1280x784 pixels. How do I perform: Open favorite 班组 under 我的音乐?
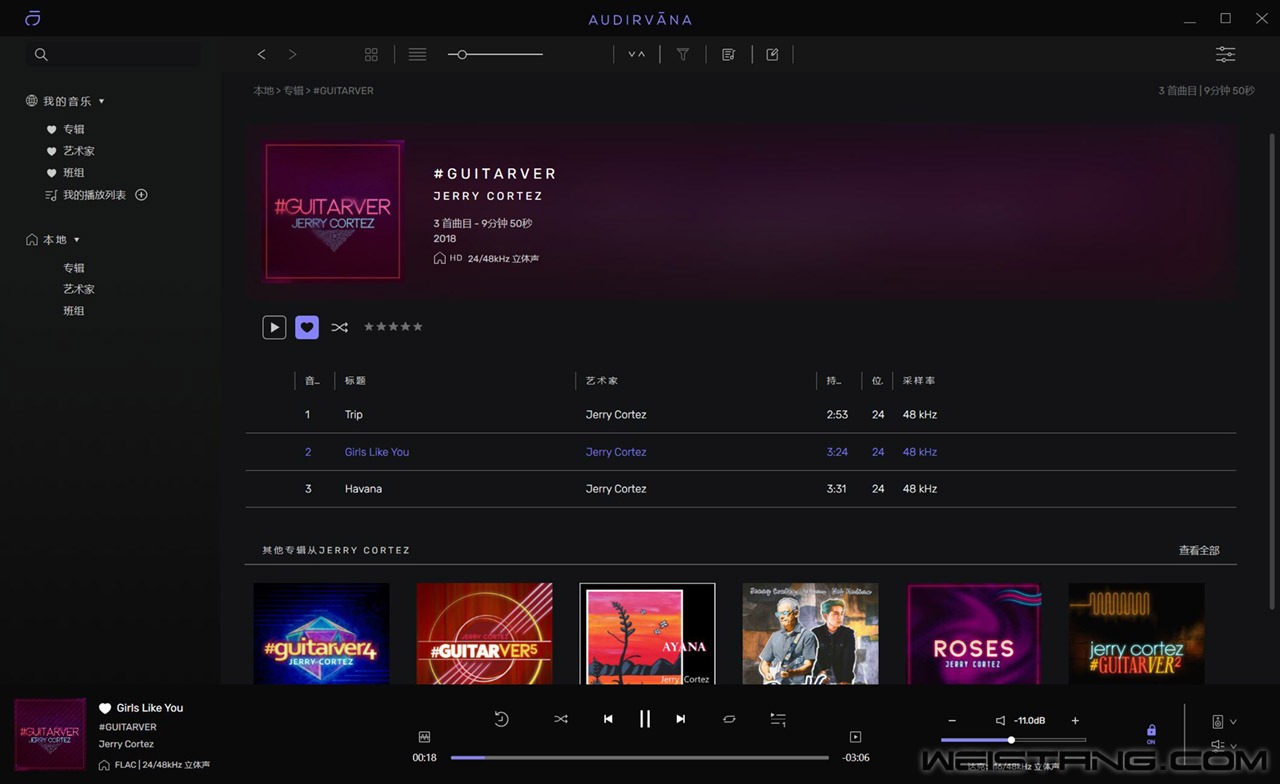point(74,173)
